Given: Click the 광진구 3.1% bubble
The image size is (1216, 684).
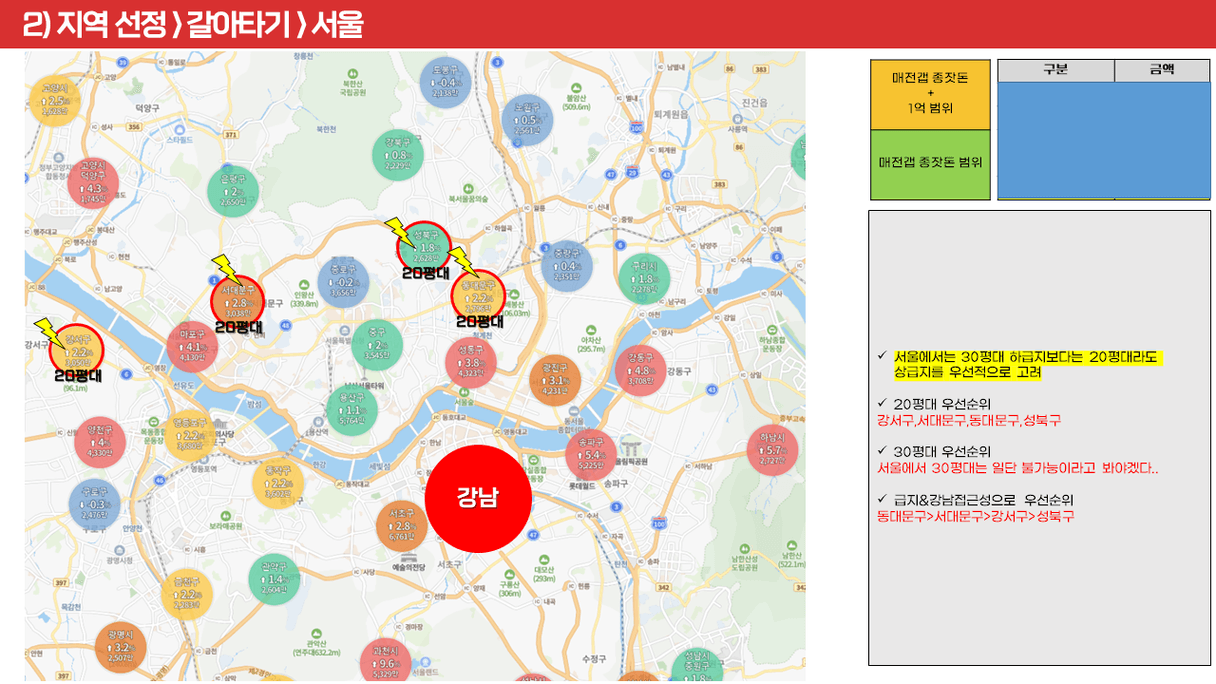Looking at the screenshot, I should click(554, 380).
